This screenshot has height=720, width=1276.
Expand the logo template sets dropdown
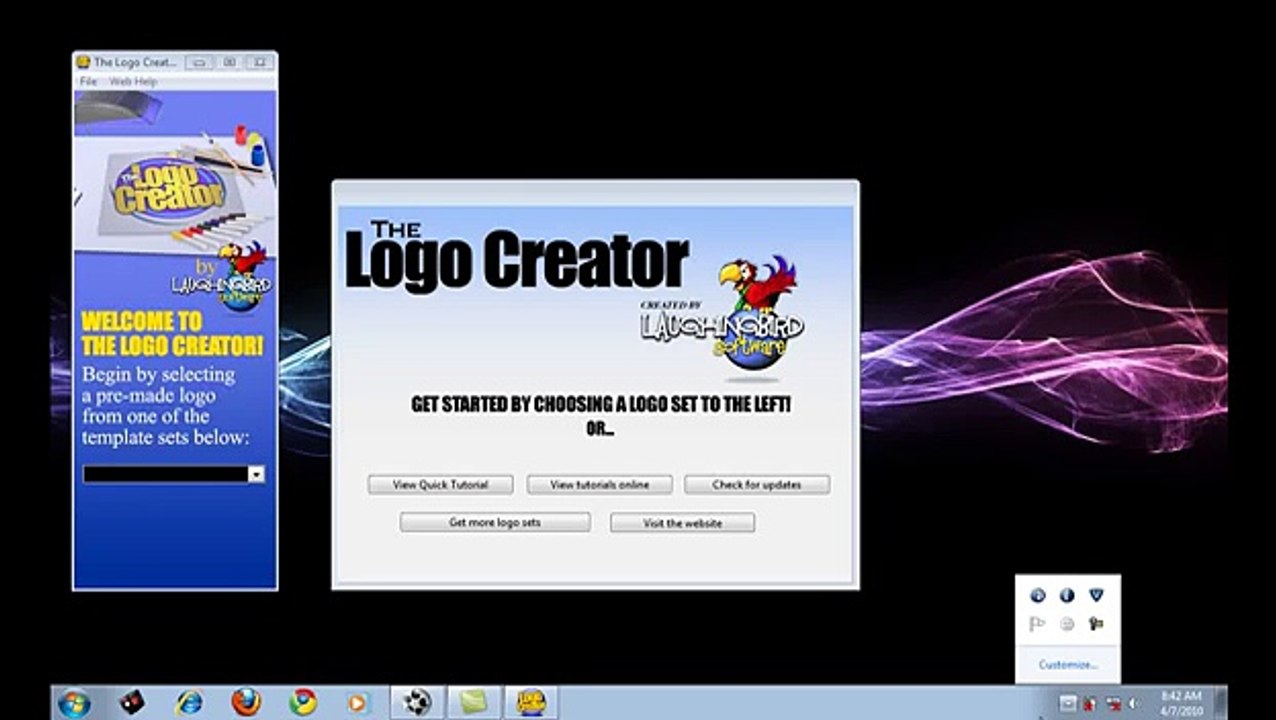point(256,474)
